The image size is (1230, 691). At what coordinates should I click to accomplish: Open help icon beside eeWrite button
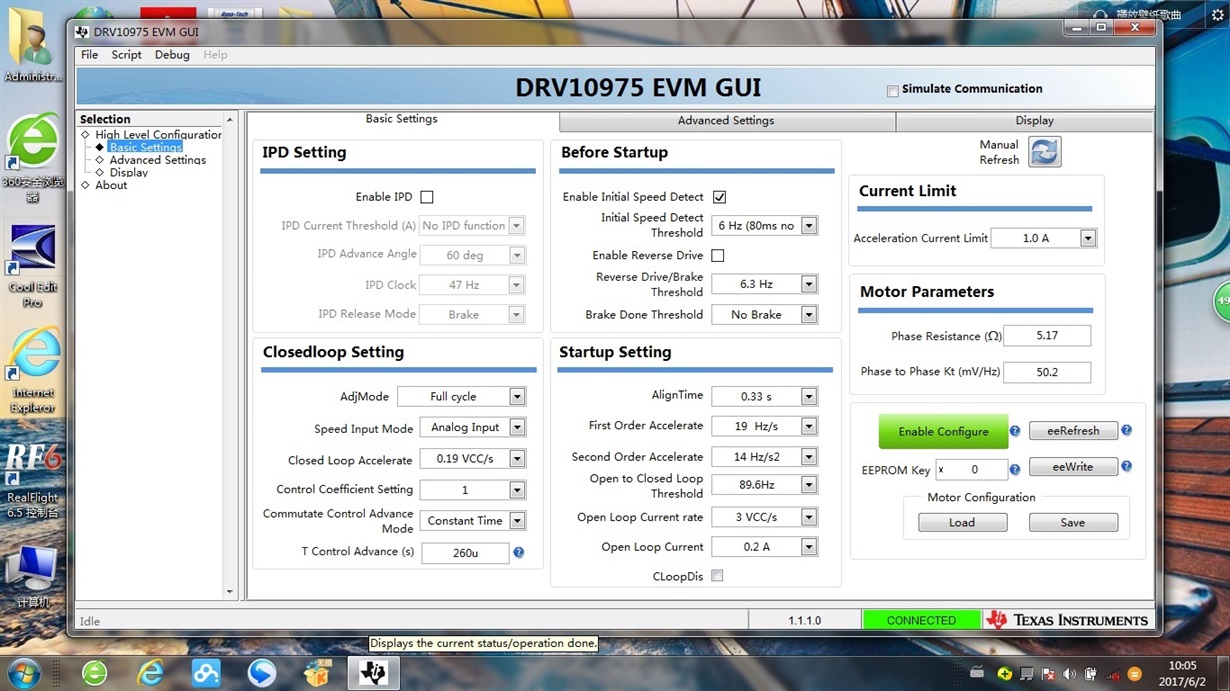1126,467
